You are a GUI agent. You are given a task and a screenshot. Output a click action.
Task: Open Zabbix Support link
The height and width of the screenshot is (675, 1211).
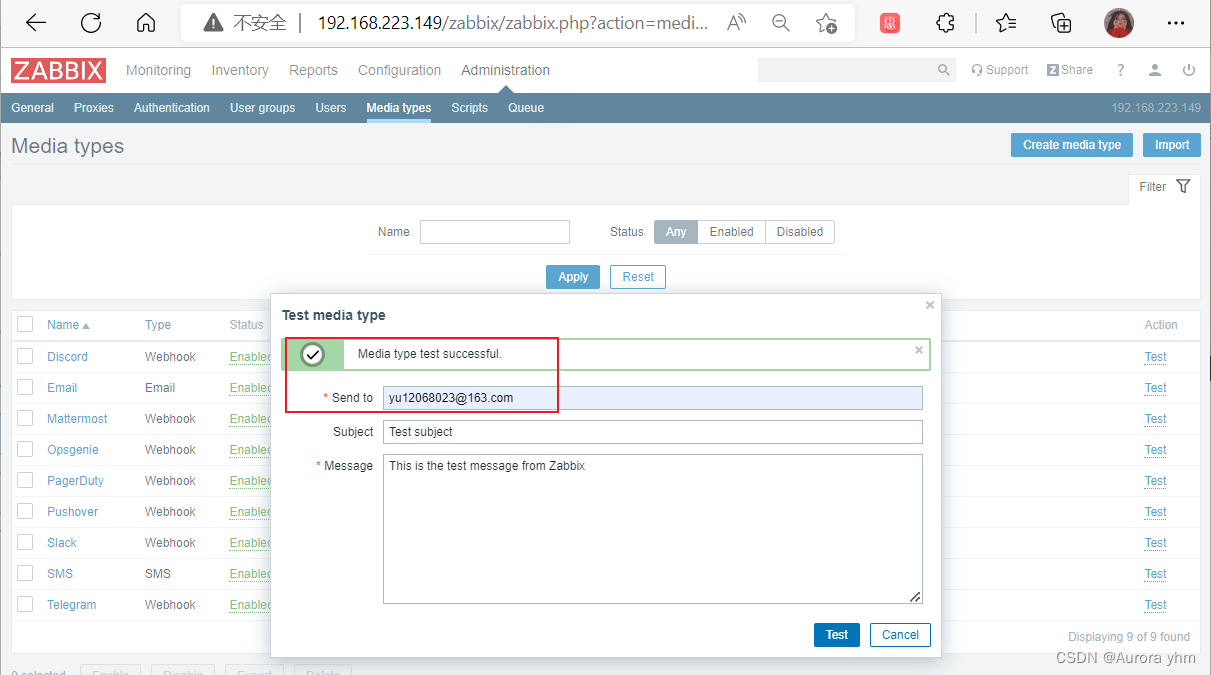[x=999, y=70]
